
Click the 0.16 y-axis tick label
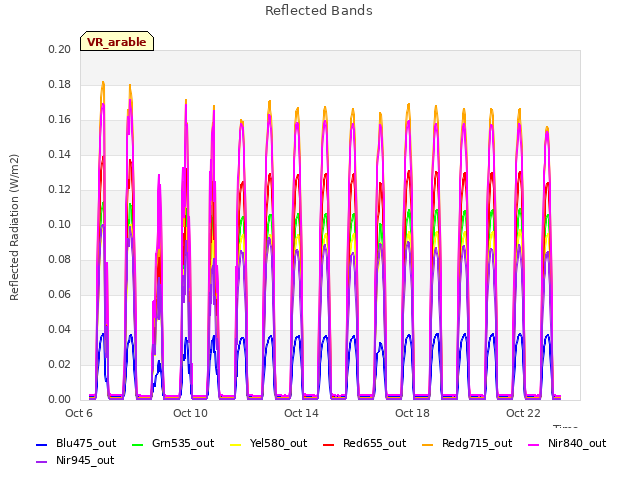click(60, 120)
